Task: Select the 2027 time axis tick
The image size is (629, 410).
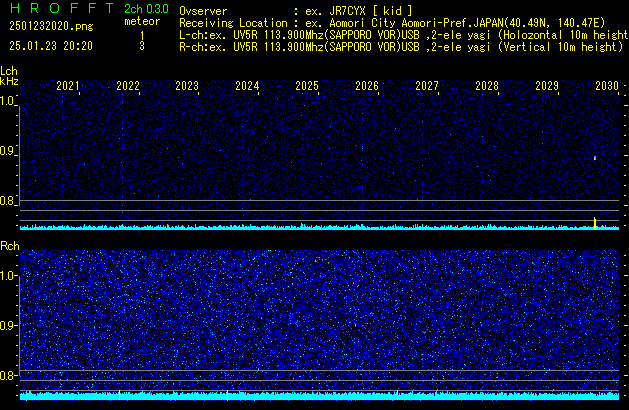Action: (x=427, y=86)
